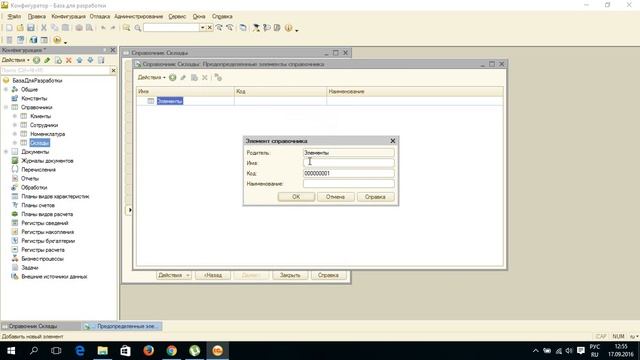640x360 pixels.
Task: Select Номенклатура catalog in tree
Action: pos(47,134)
